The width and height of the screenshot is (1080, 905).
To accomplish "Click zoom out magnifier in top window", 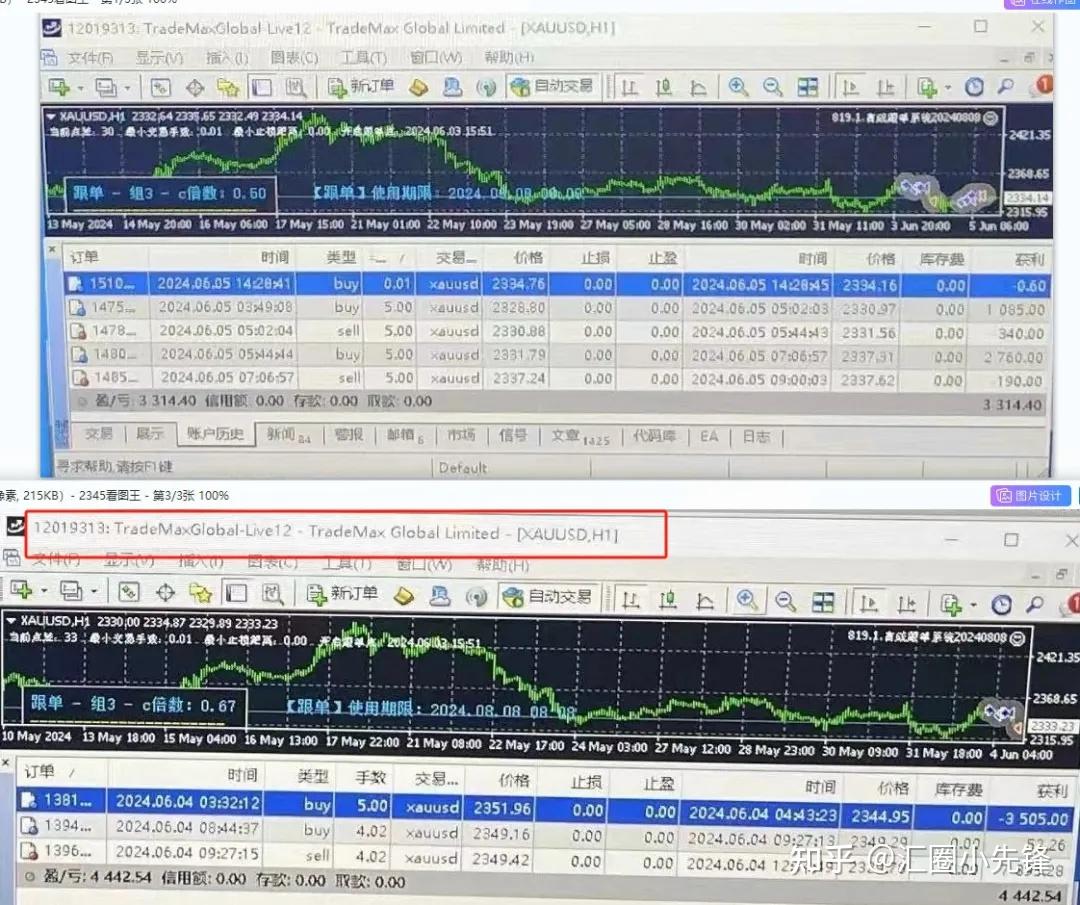I will click(x=772, y=87).
